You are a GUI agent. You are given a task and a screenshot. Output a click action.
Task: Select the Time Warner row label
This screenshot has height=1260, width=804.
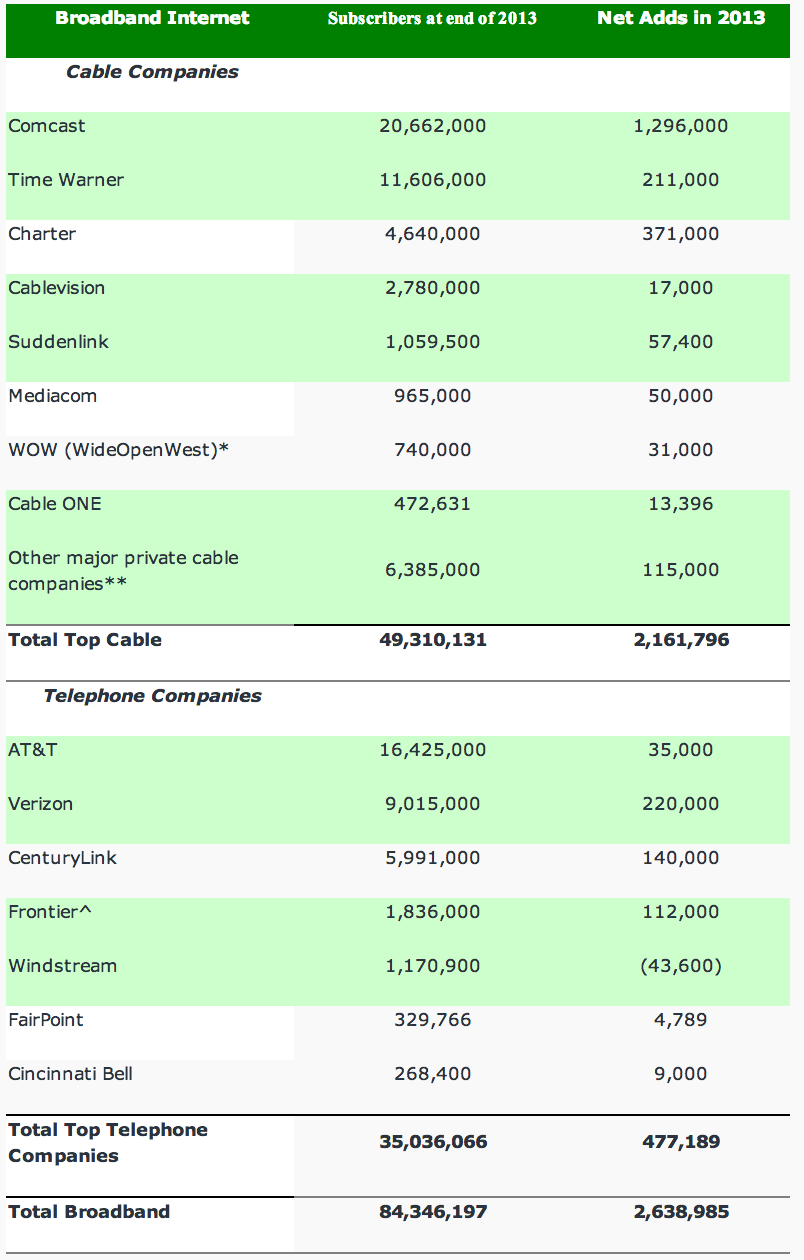point(66,180)
